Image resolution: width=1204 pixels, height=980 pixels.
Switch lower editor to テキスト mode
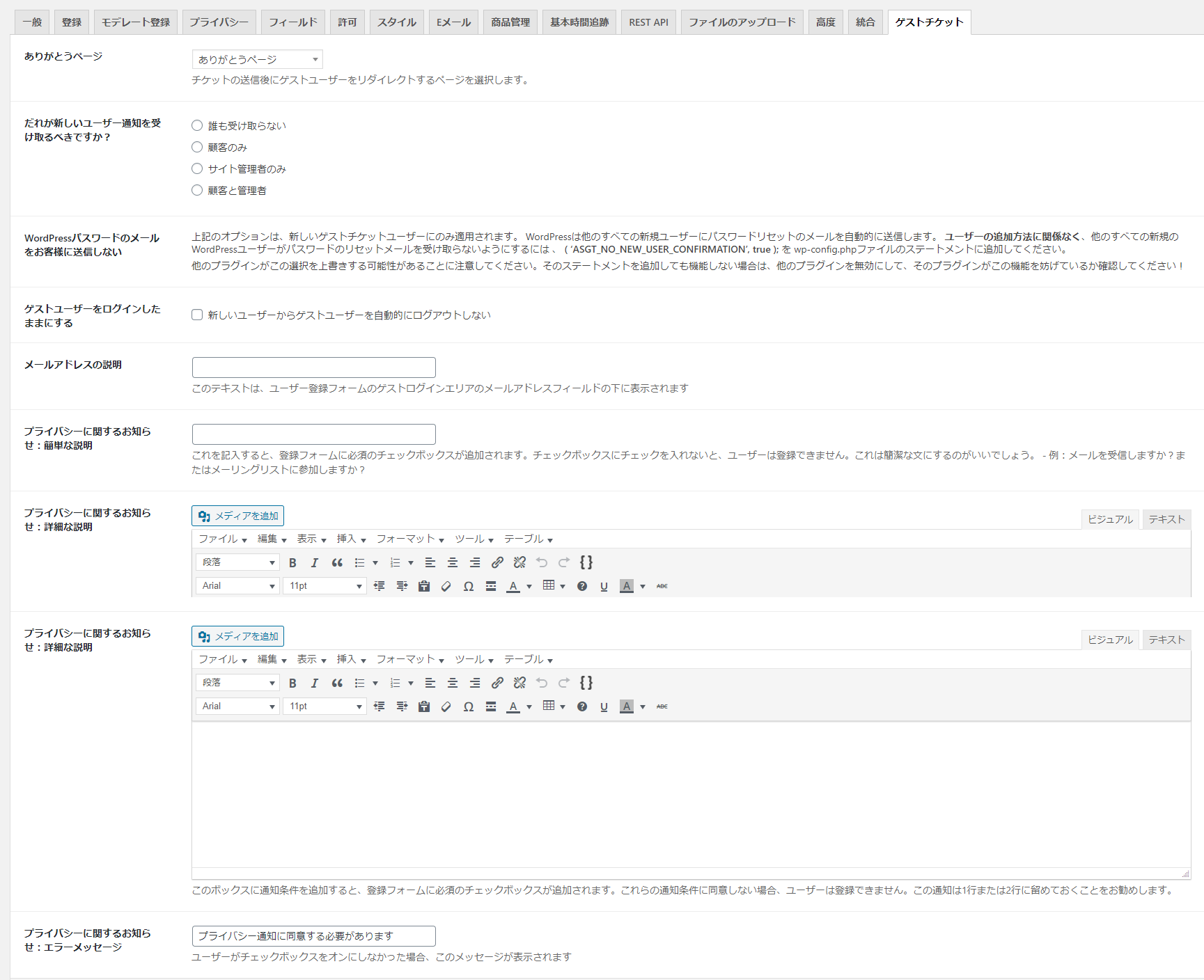[x=1166, y=640]
